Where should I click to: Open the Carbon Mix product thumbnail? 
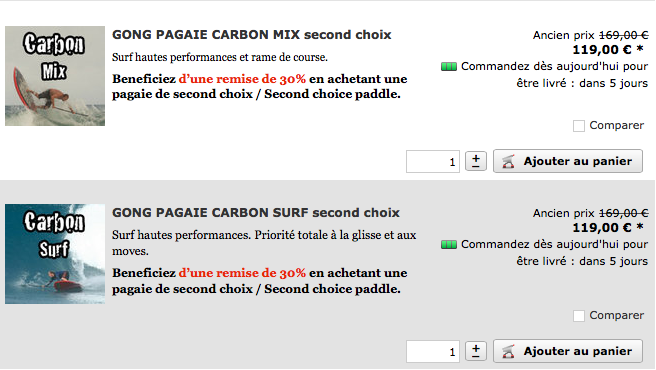pyautogui.click(x=55, y=76)
